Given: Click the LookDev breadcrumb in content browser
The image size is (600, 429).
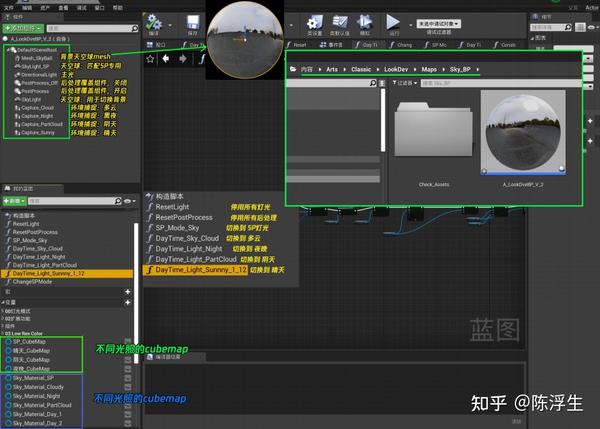Looking at the screenshot, I should point(396,69).
